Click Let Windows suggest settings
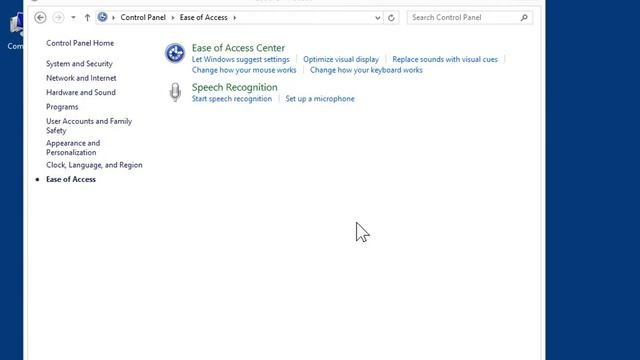This screenshot has width=640, height=360. tap(240, 59)
